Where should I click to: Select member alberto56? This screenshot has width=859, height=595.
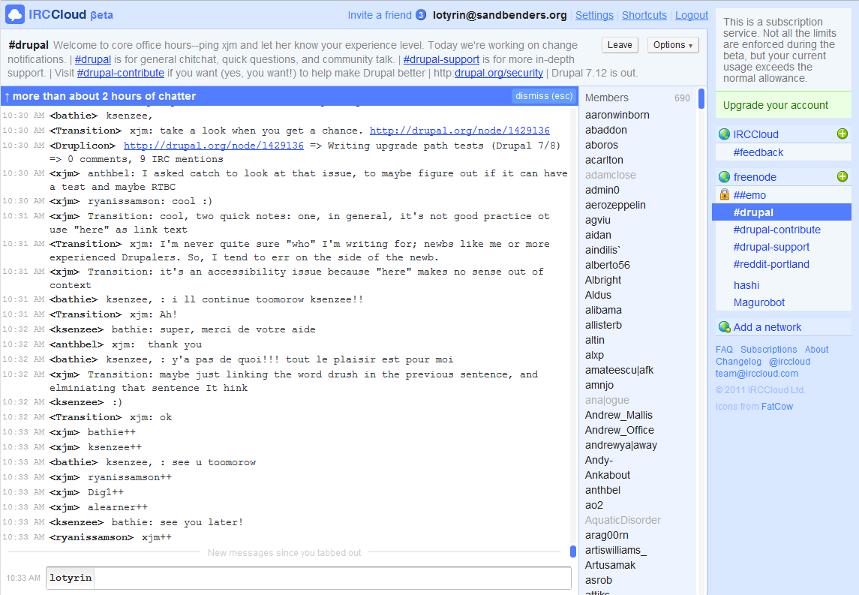tap(608, 265)
